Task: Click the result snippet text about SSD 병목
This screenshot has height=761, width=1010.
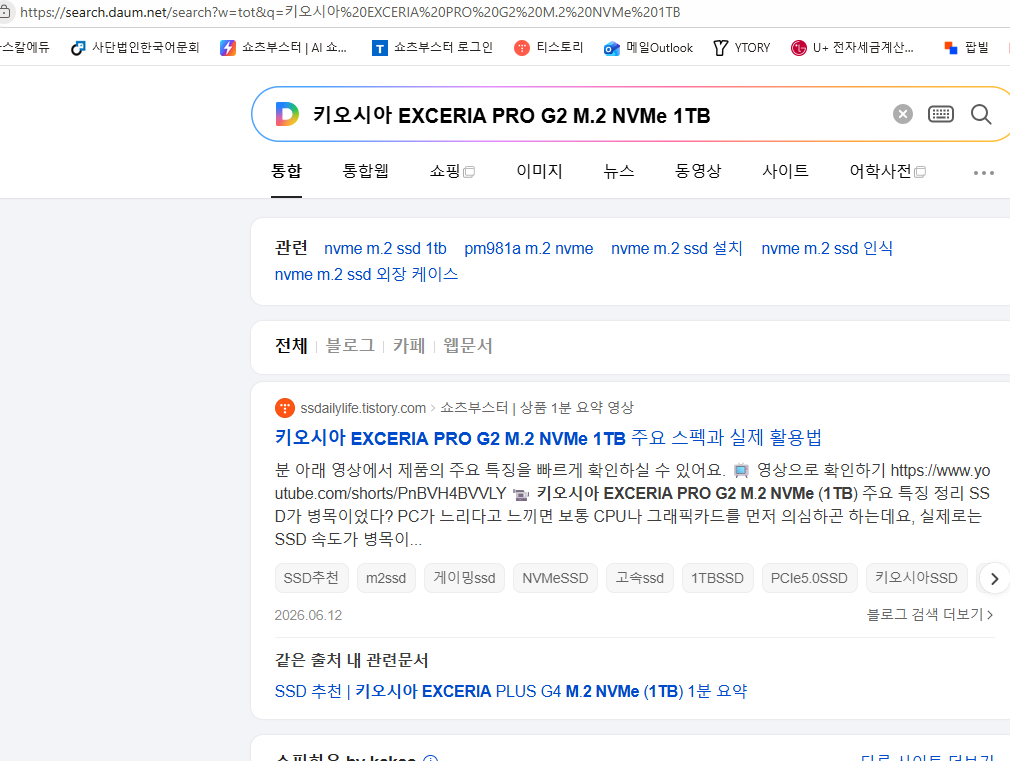Action: pos(632,505)
